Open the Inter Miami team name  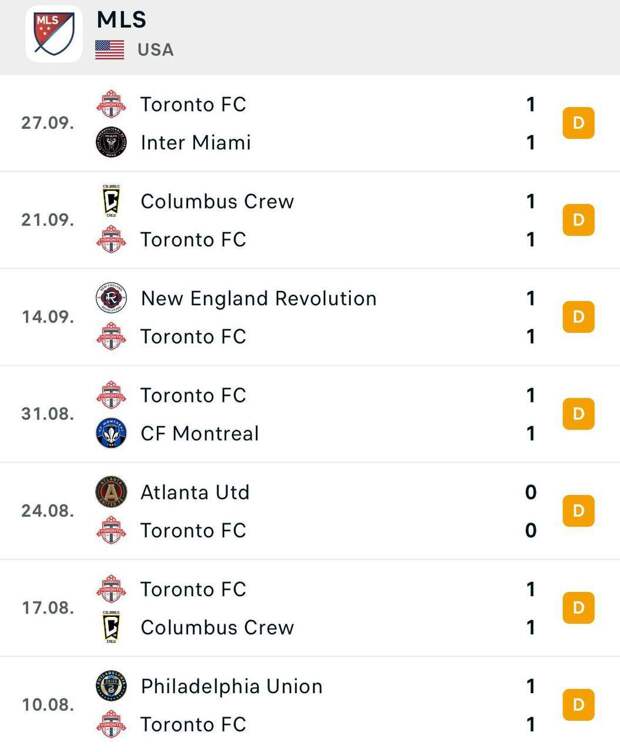pos(195,143)
